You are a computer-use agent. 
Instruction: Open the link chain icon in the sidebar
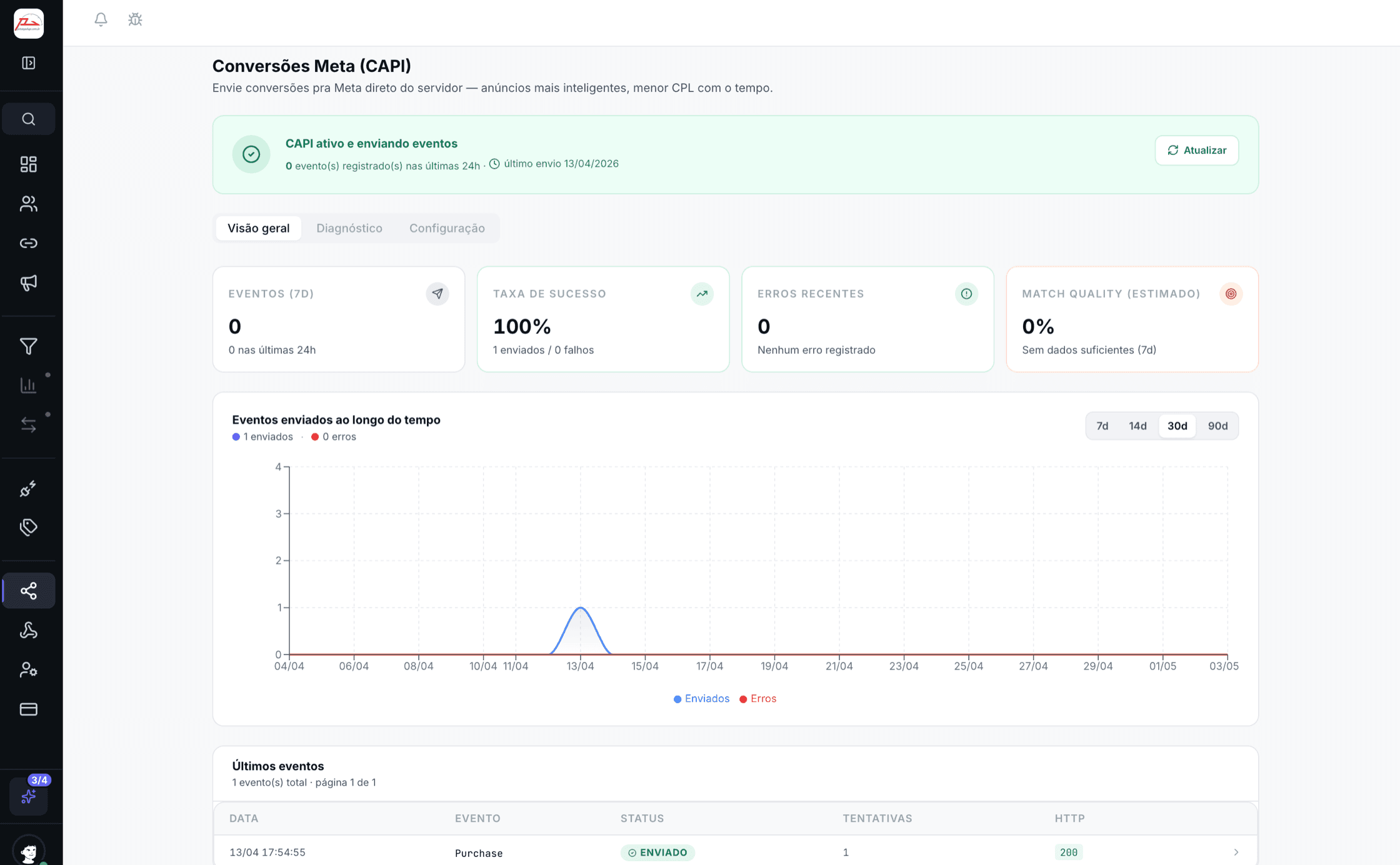point(29,243)
